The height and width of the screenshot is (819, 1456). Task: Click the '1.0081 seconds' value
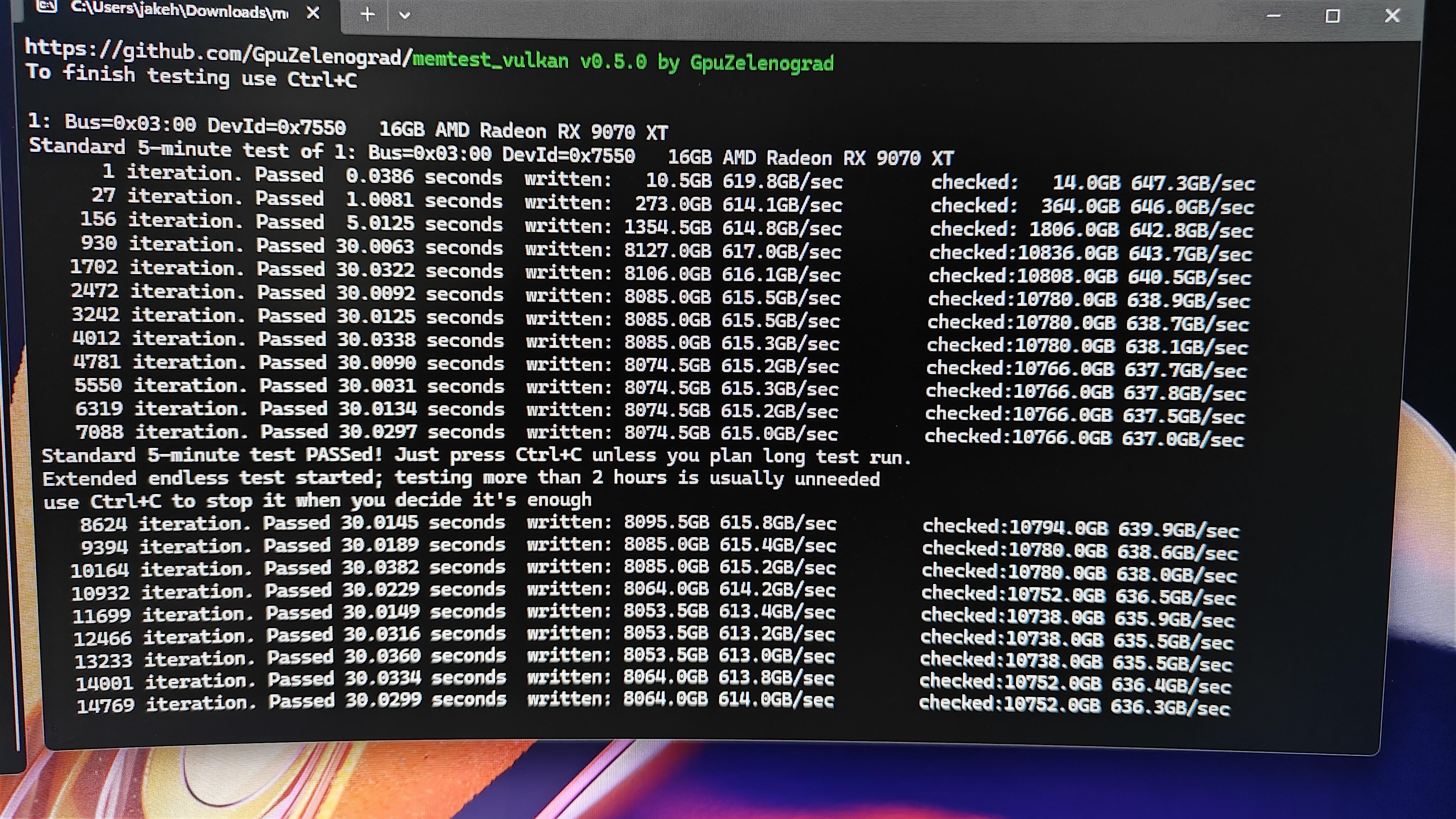point(424,200)
